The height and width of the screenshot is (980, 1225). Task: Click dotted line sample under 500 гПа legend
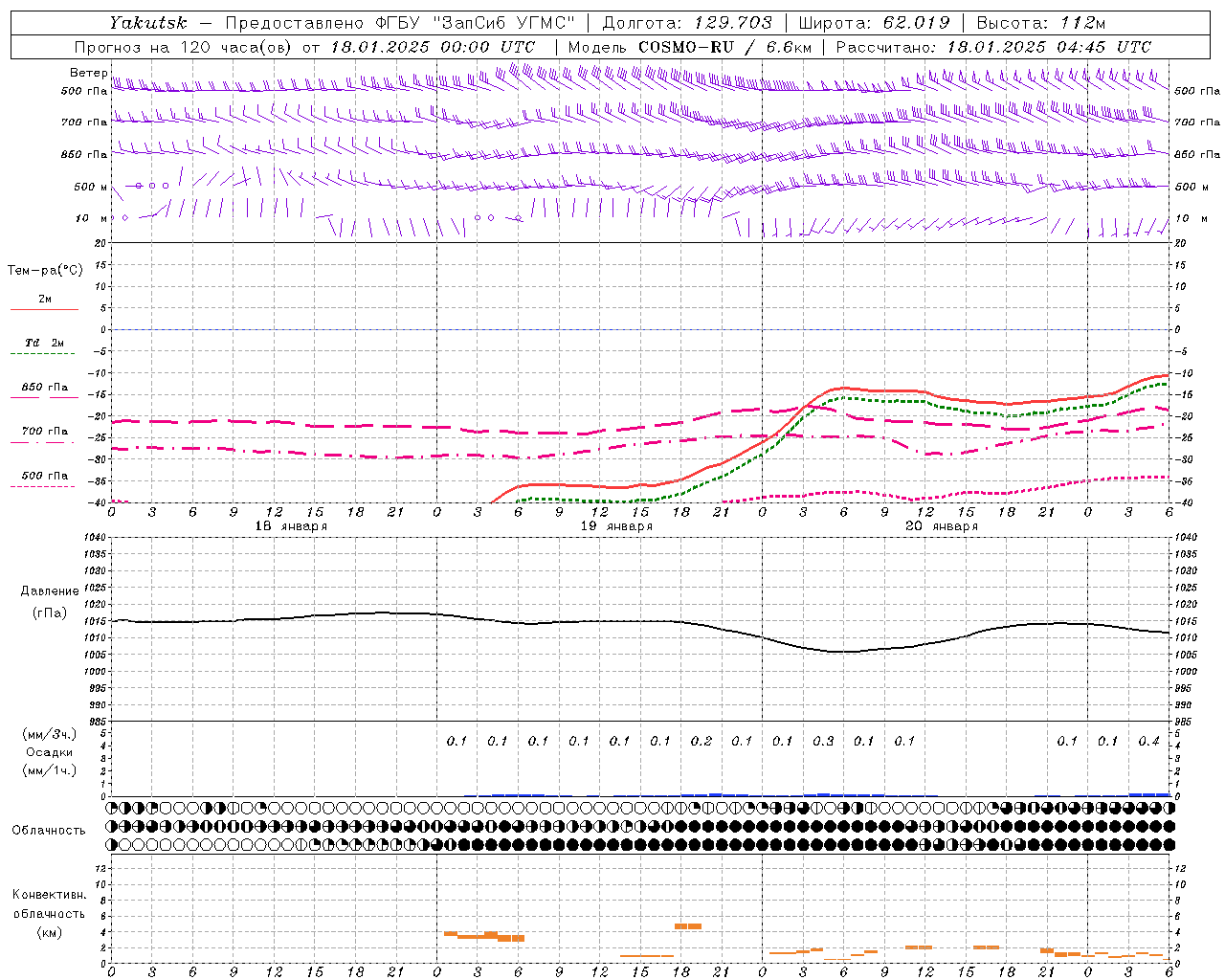[44, 487]
